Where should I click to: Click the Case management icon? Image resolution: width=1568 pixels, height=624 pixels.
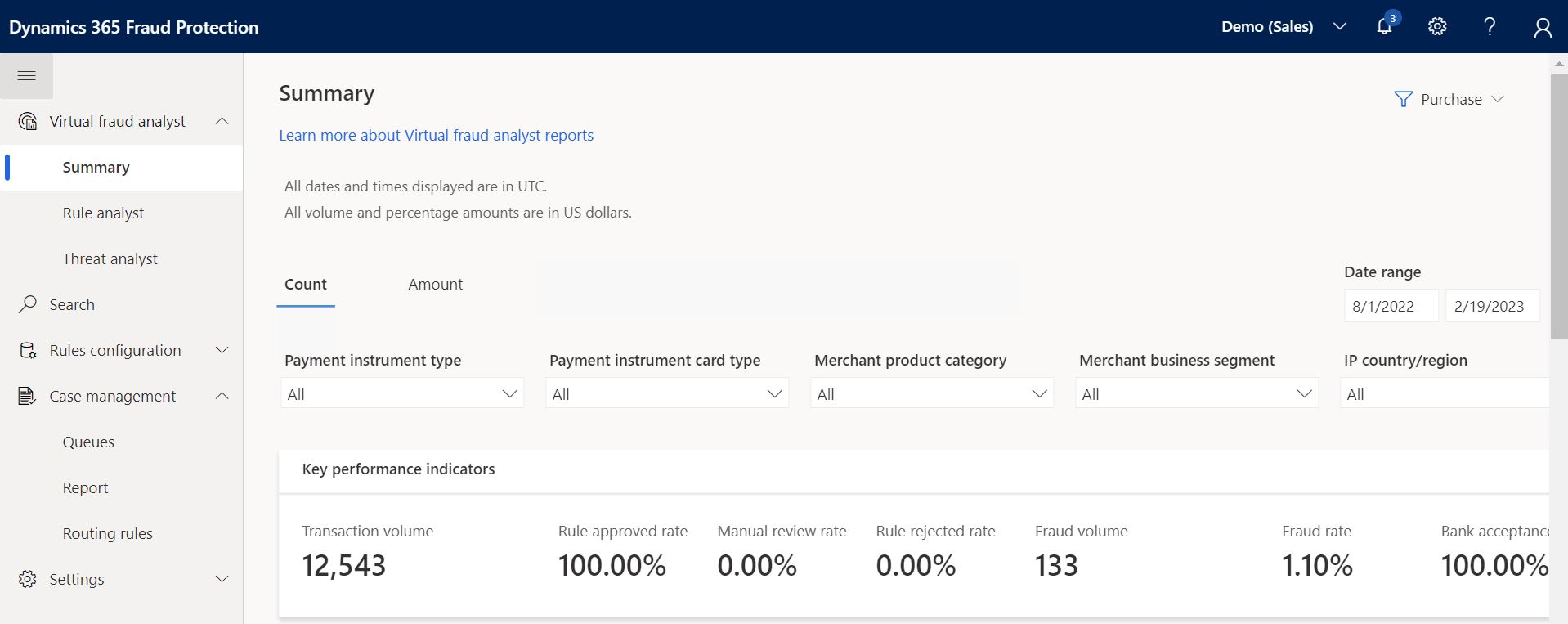(28, 396)
